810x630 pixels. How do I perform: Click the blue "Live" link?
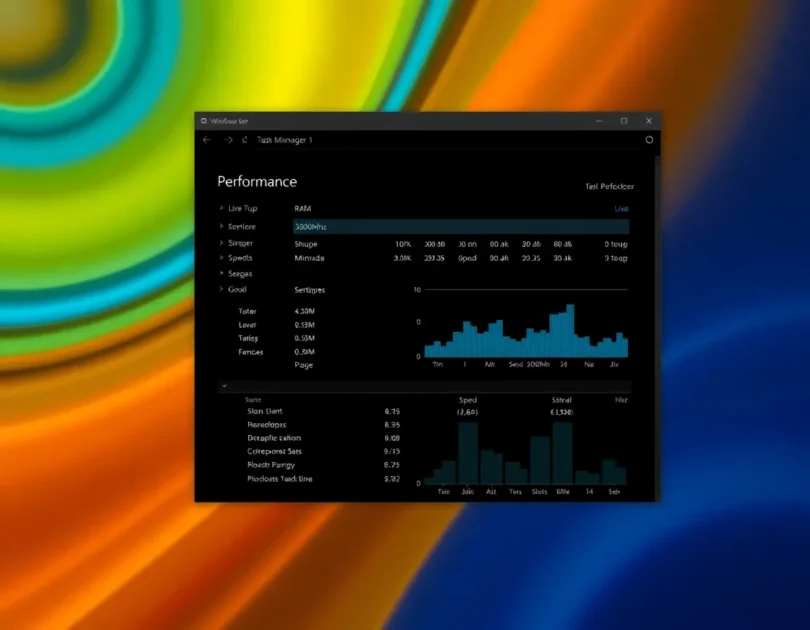pyautogui.click(x=621, y=209)
